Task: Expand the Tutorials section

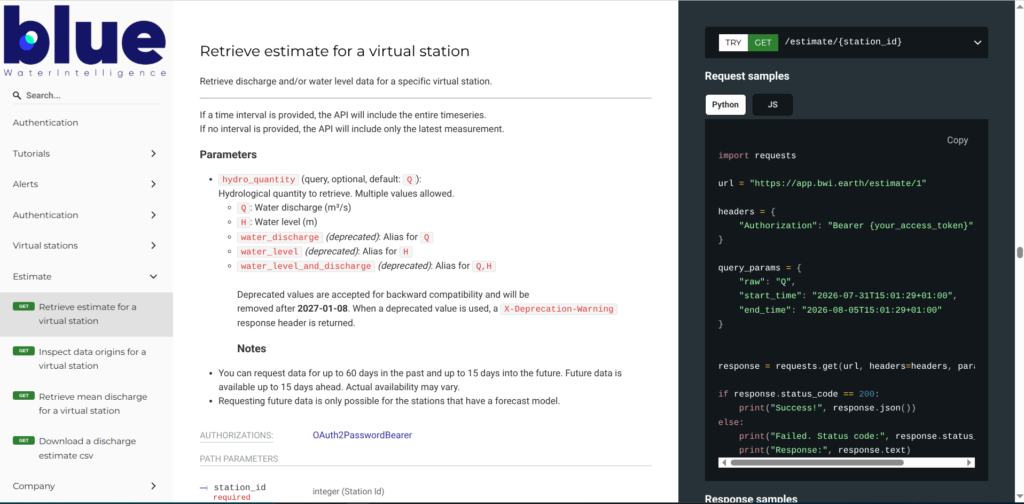Action: 86,153
